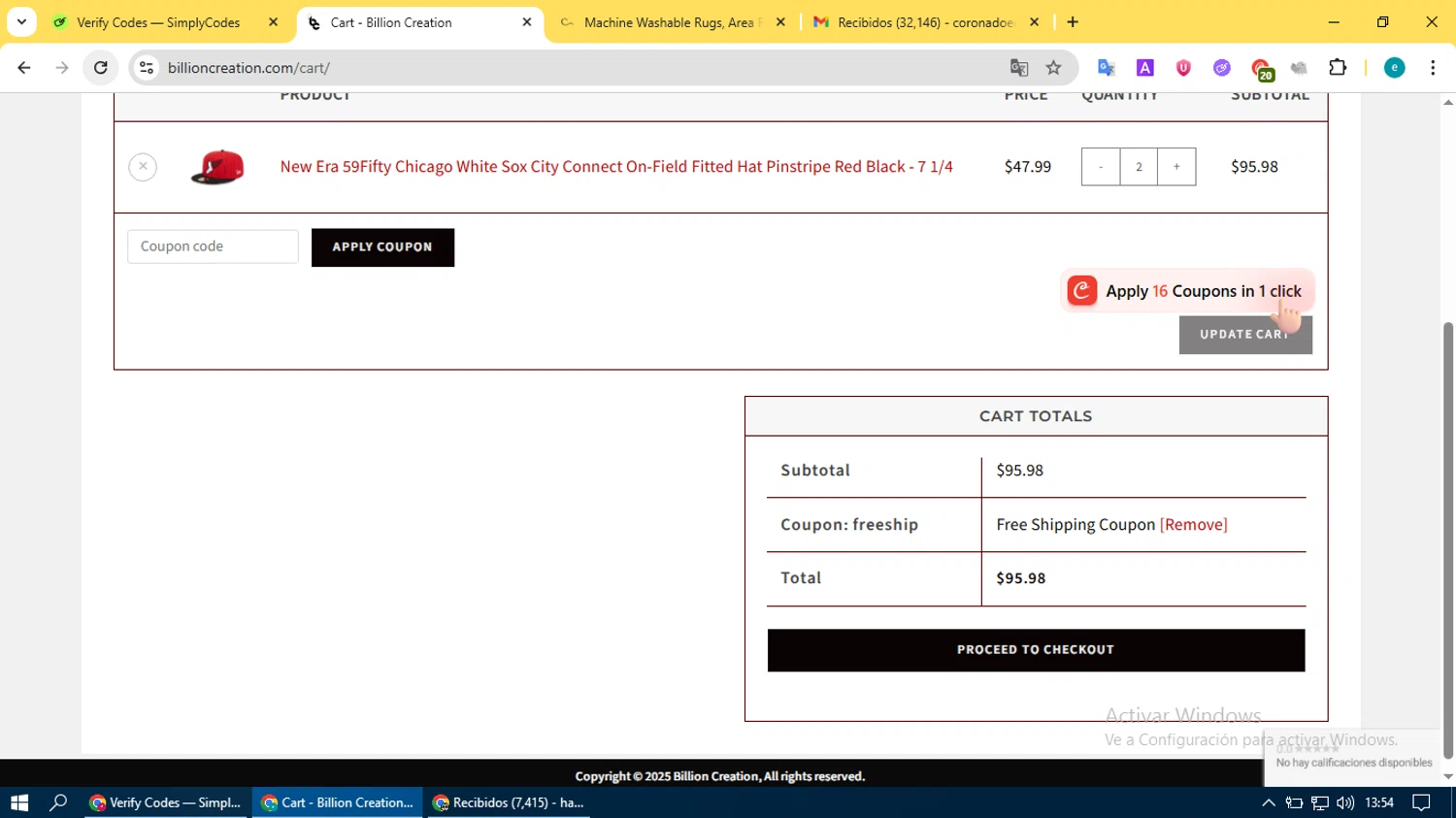Click the Update Cart button

coord(1245,336)
